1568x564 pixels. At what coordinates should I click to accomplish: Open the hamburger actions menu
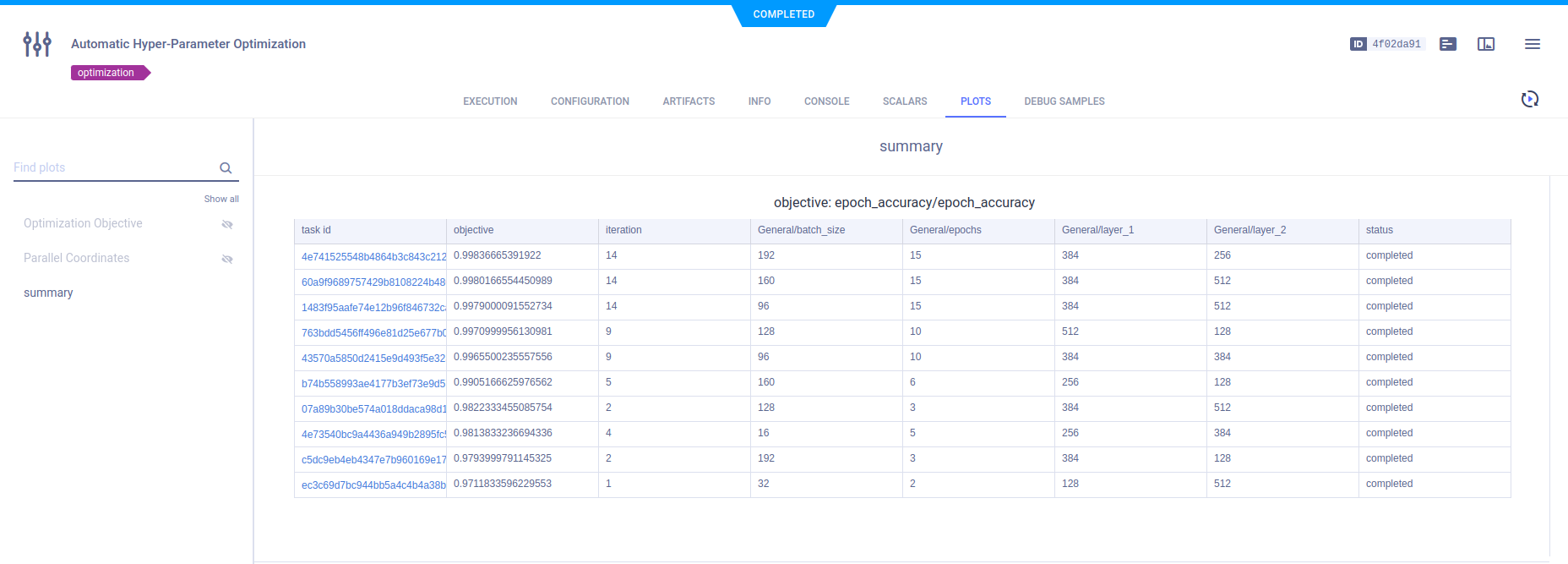pyautogui.click(x=1532, y=44)
